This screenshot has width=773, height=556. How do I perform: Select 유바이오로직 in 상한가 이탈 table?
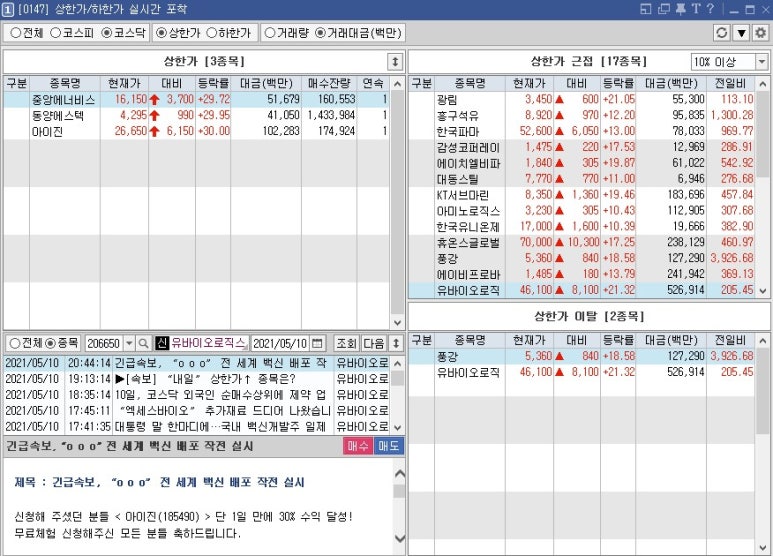tap(582, 372)
